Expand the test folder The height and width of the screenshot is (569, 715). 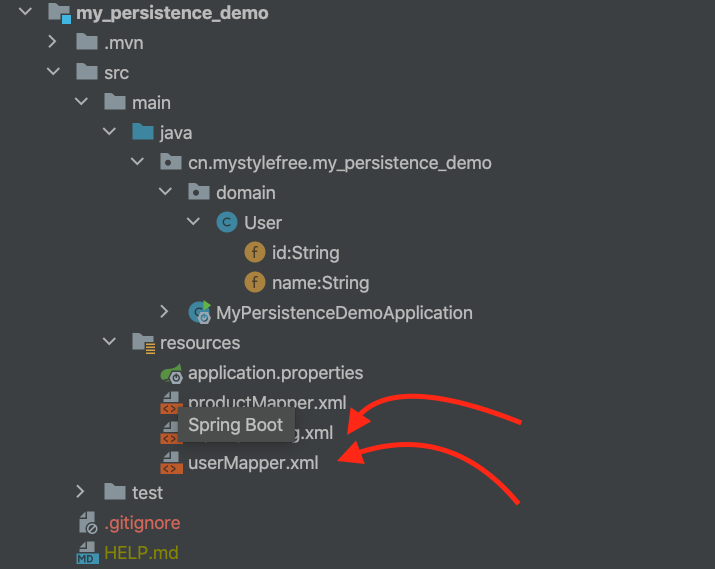81,492
